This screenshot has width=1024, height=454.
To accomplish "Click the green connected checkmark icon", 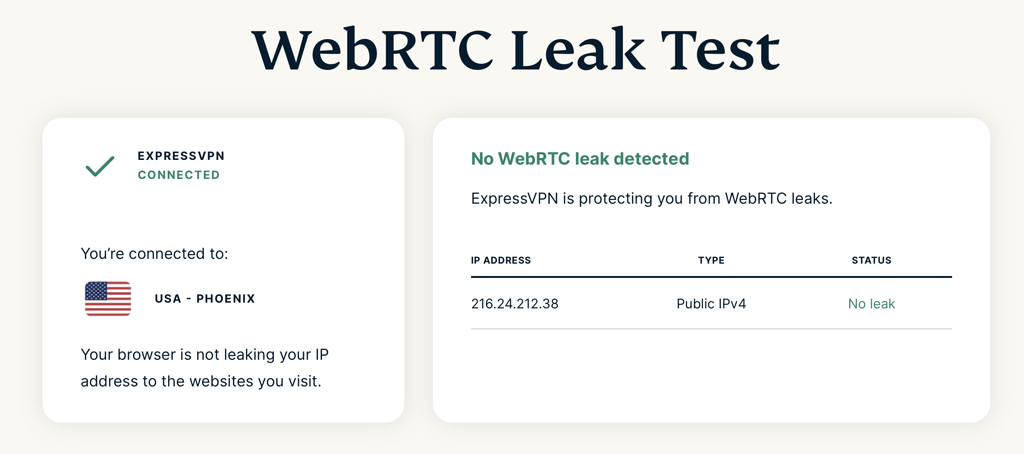I will click(x=100, y=166).
